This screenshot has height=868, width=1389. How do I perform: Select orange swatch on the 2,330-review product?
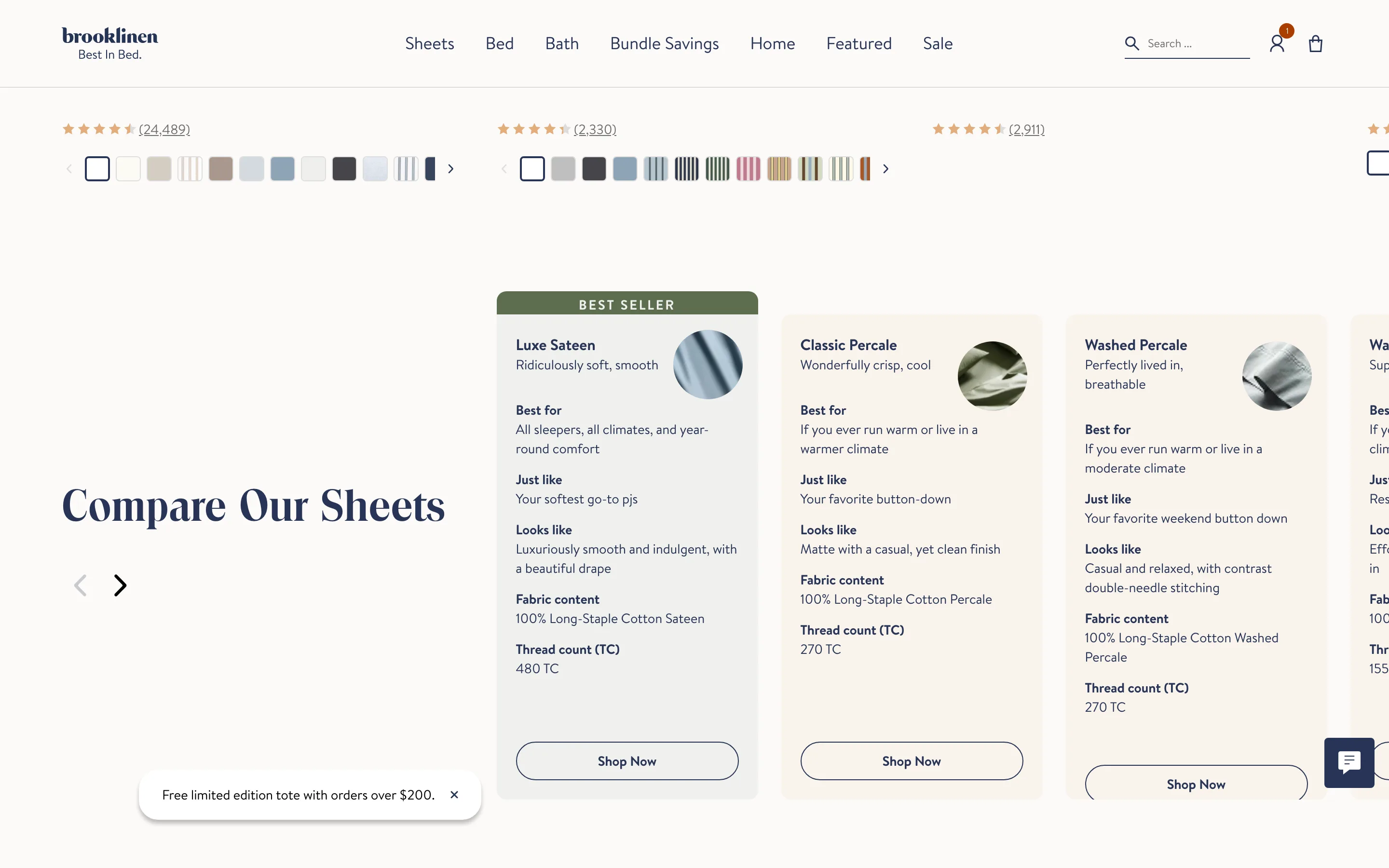[866, 169]
